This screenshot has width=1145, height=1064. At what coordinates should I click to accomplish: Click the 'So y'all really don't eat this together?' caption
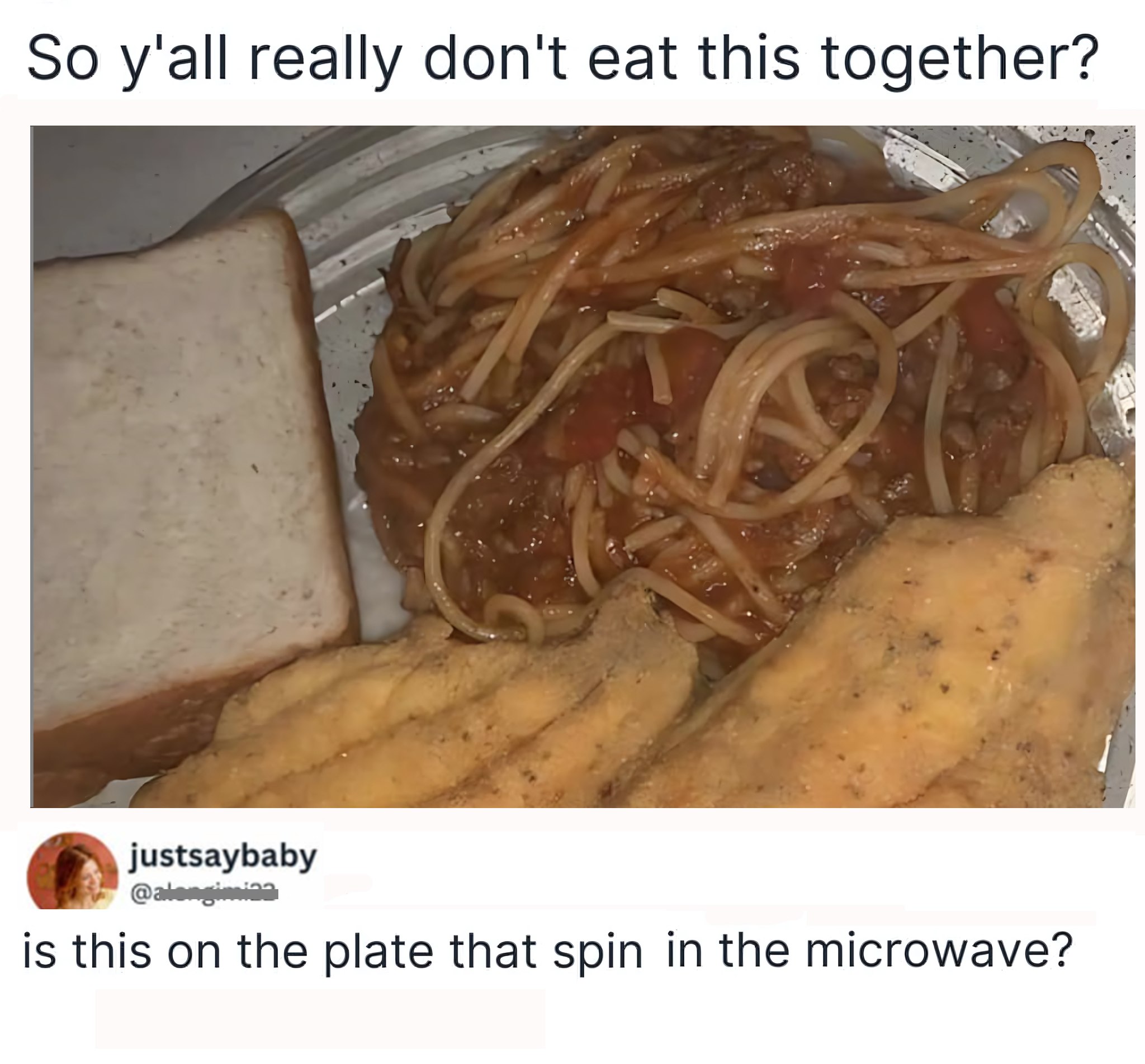[559, 60]
